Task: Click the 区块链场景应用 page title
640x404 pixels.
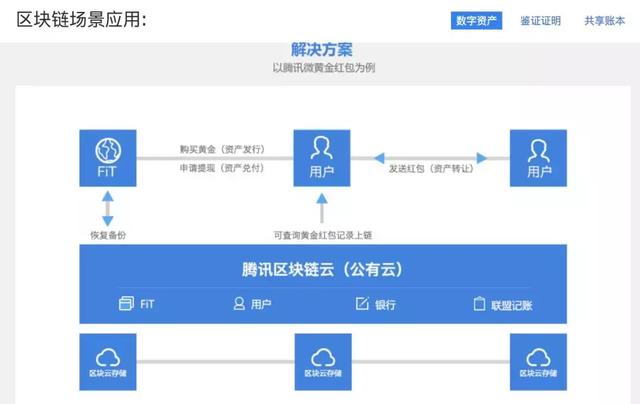Action: click(82, 20)
